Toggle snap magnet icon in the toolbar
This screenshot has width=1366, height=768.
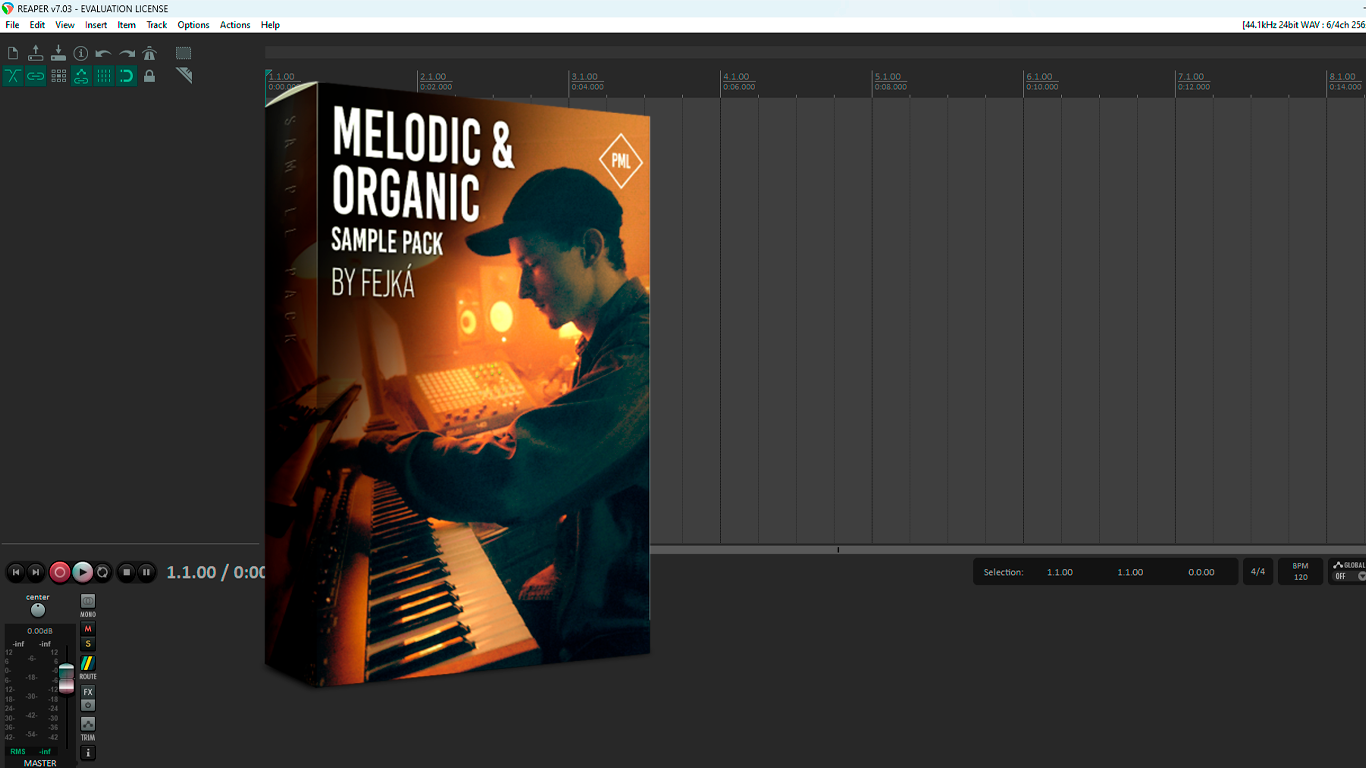[x=127, y=76]
